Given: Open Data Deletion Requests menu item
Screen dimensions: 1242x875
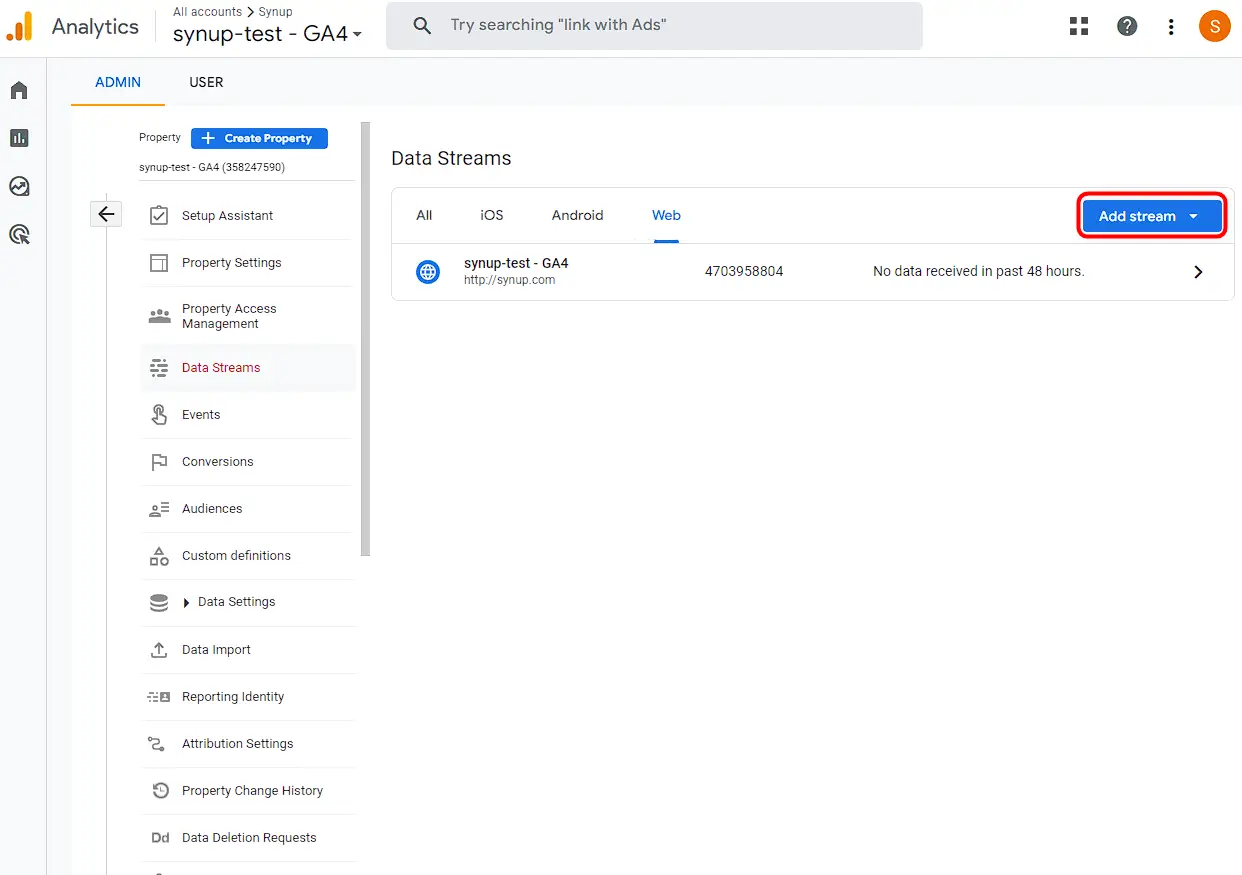Looking at the screenshot, I should (248, 838).
